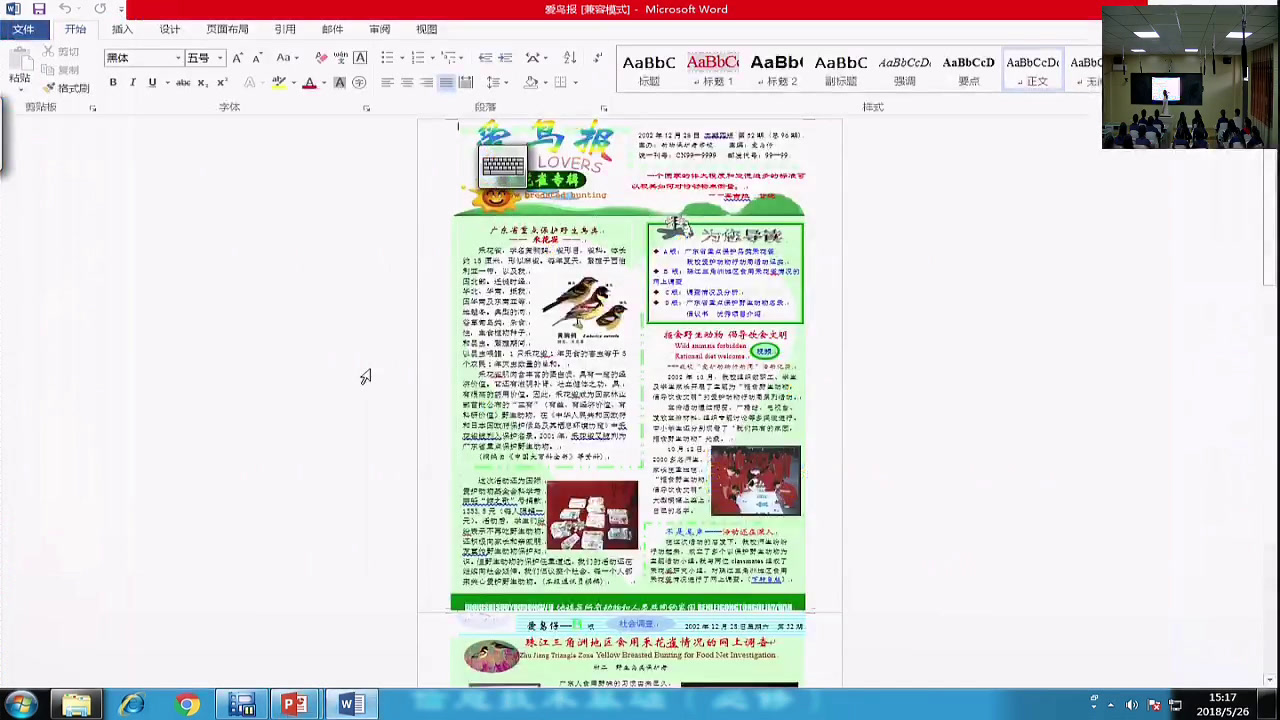1280x720 pixels.
Task: Apply strikethrough with the abc icon
Action: click(183, 83)
